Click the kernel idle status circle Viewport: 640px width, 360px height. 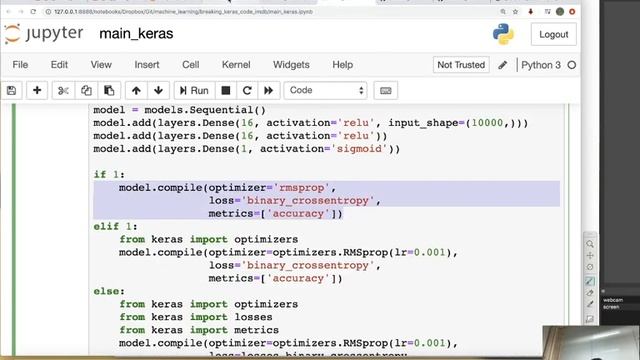coord(572,65)
